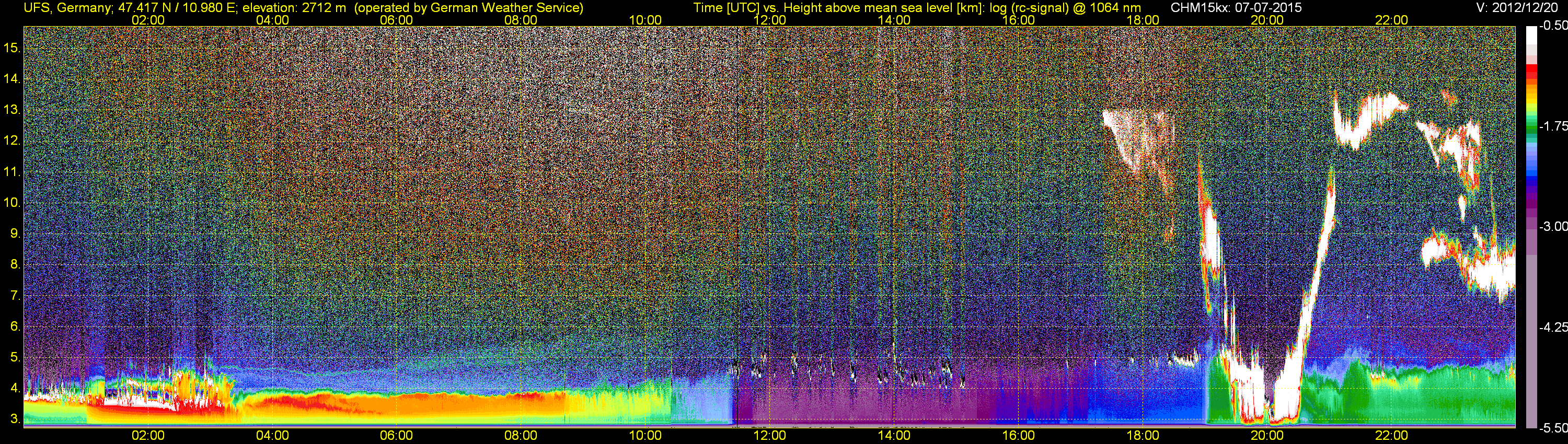The image size is (1568, 444).
Task: Click '10:00' on the bottom time axis
Action: coord(645,436)
